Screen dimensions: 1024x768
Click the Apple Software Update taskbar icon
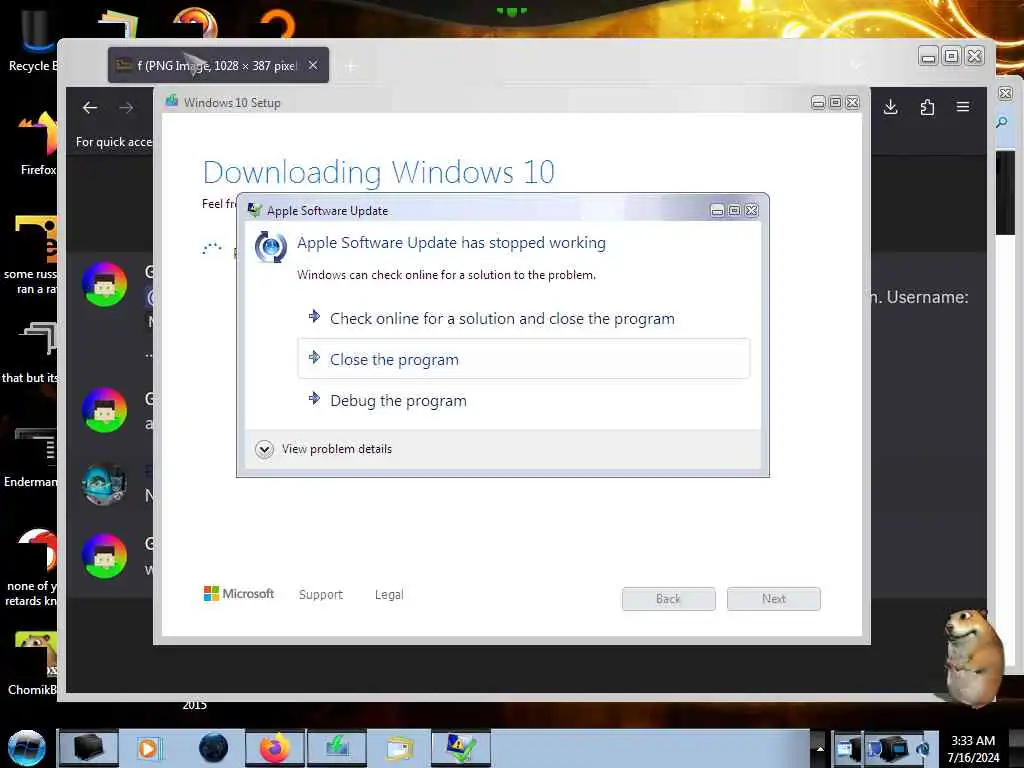pyautogui.click(x=460, y=748)
